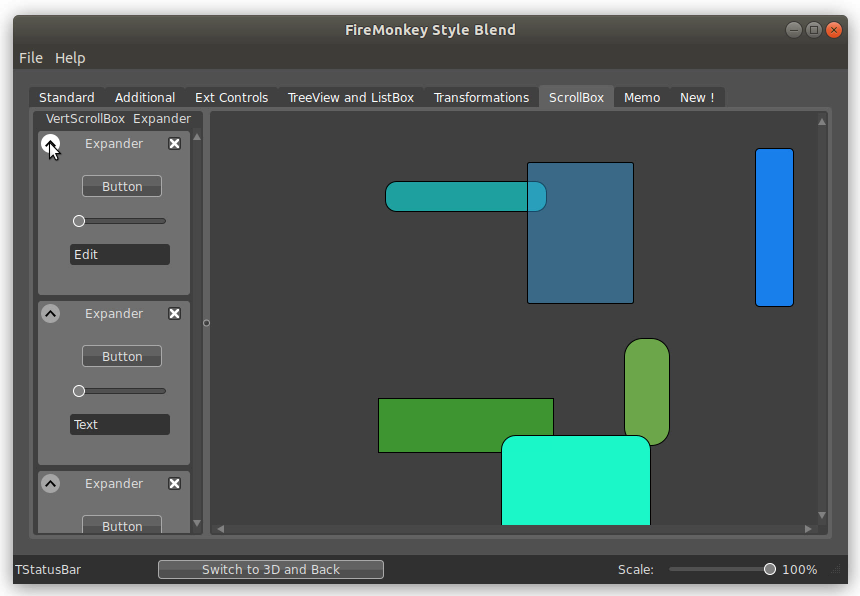Click Button in the first Expander
Viewport: 860px width, 596px height.
click(x=122, y=186)
